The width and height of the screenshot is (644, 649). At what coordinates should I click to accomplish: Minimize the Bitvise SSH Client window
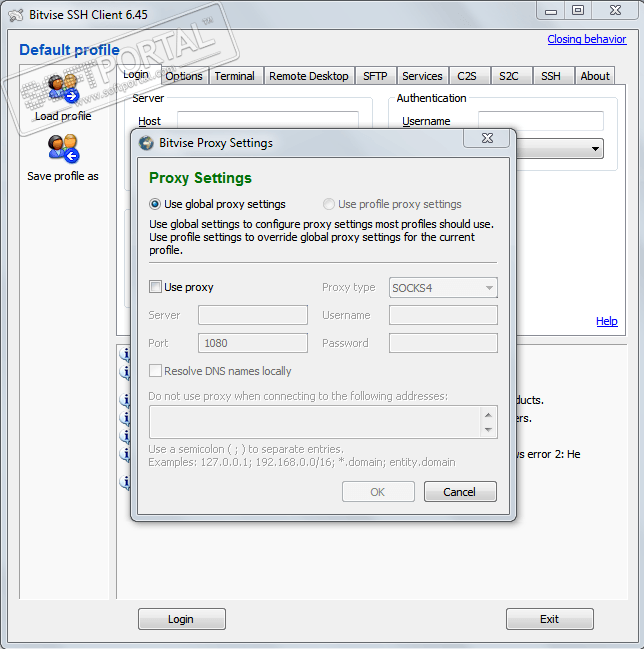(x=551, y=10)
